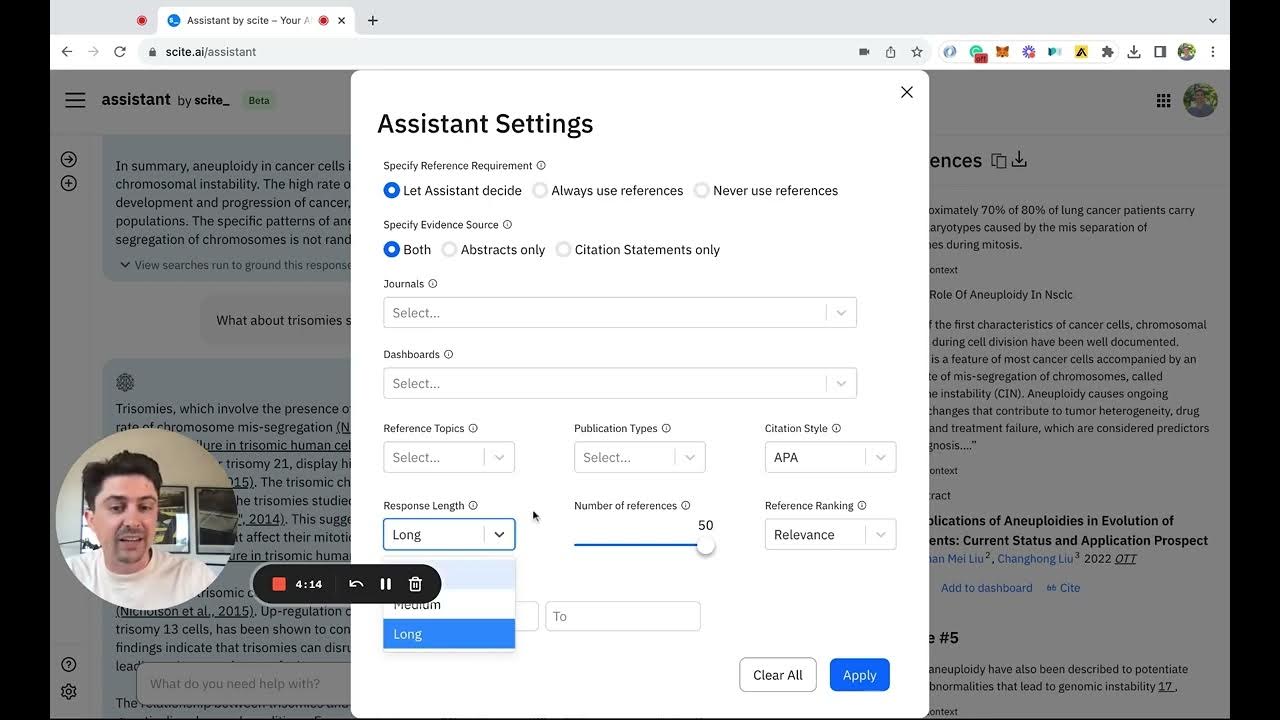
Task: Open Chrome three-dot menu
Action: pyautogui.click(x=1213, y=52)
